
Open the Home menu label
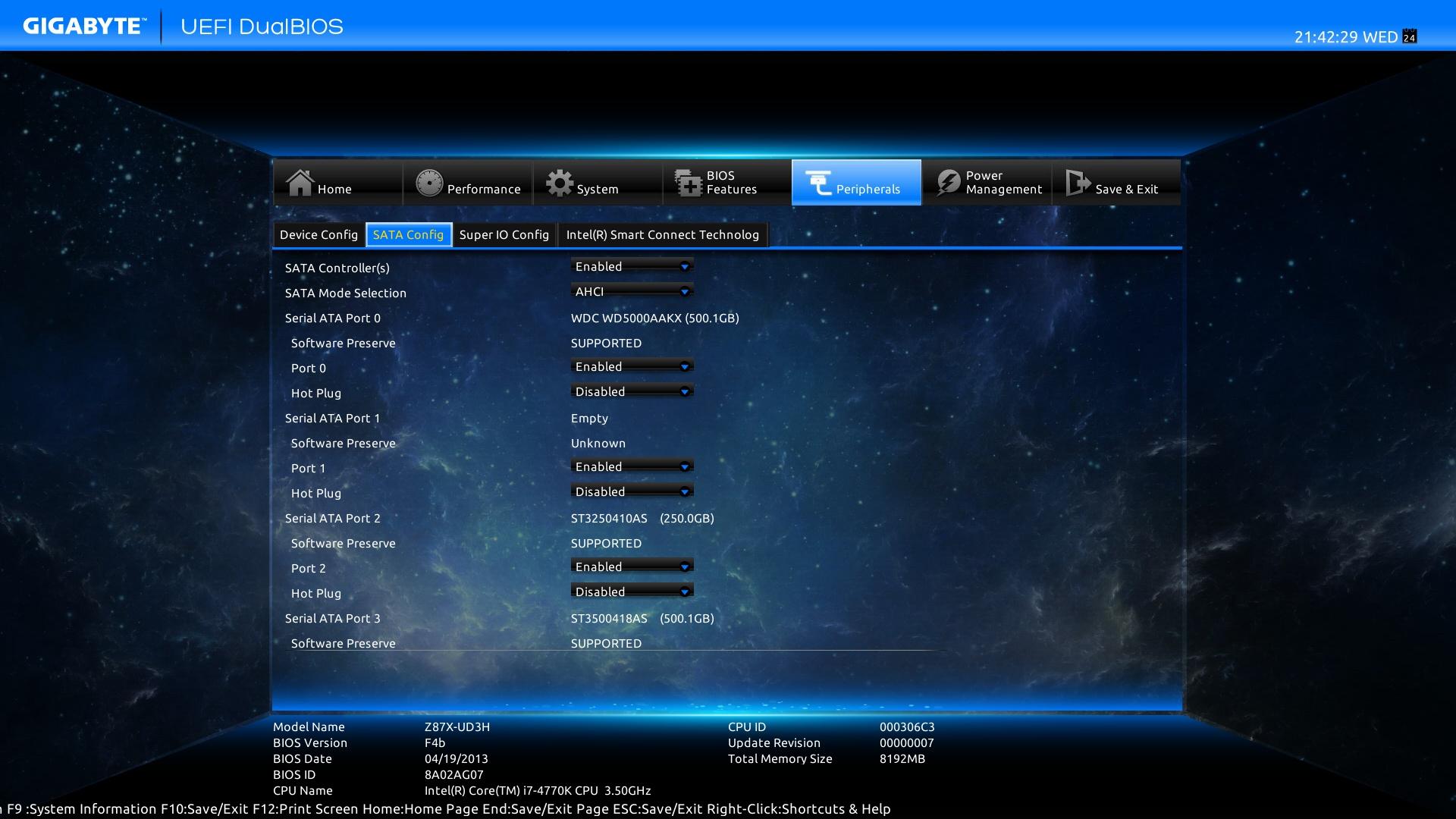click(x=334, y=190)
